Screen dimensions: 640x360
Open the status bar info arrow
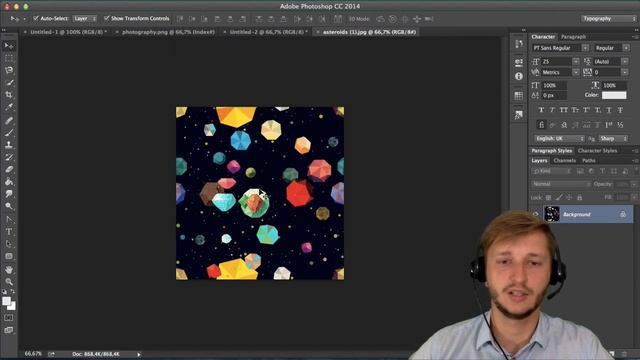pyautogui.click(x=139, y=354)
